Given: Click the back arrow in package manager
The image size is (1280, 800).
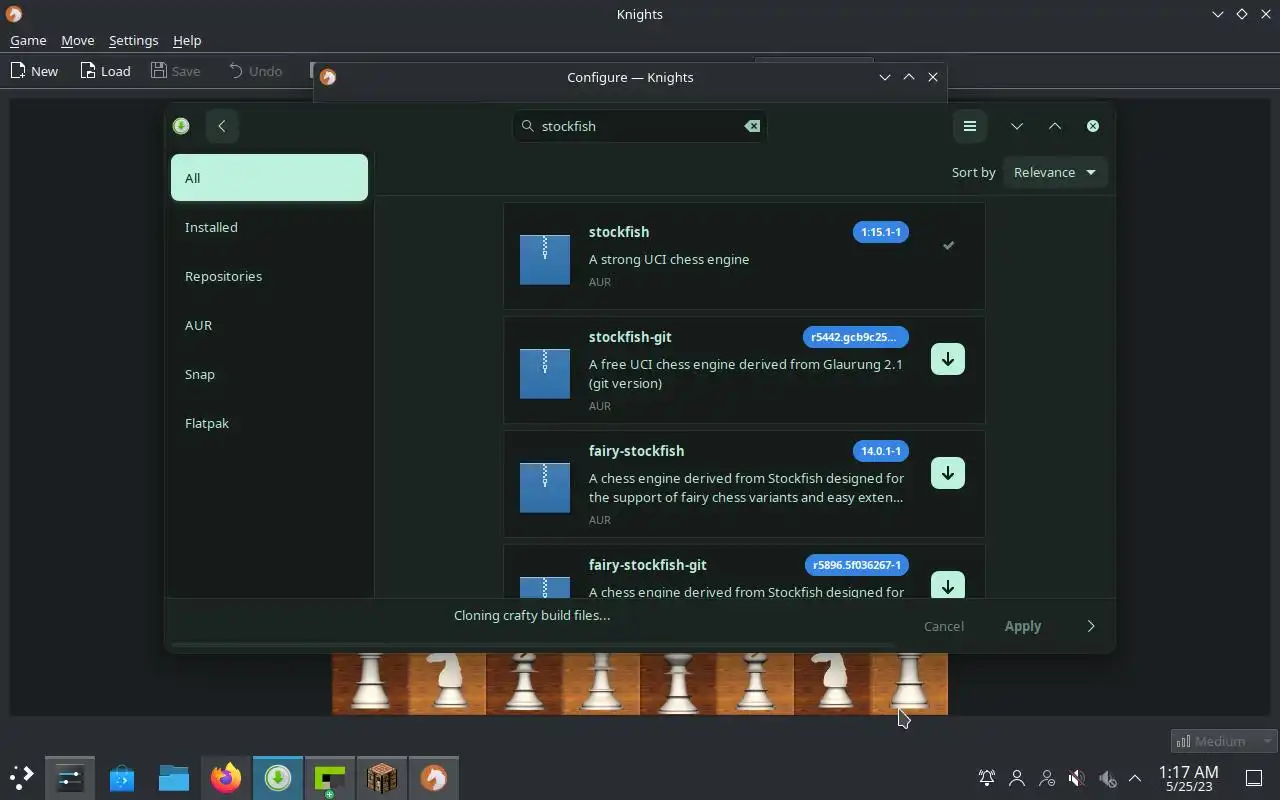Looking at the screenshot, I should (222, 126).
